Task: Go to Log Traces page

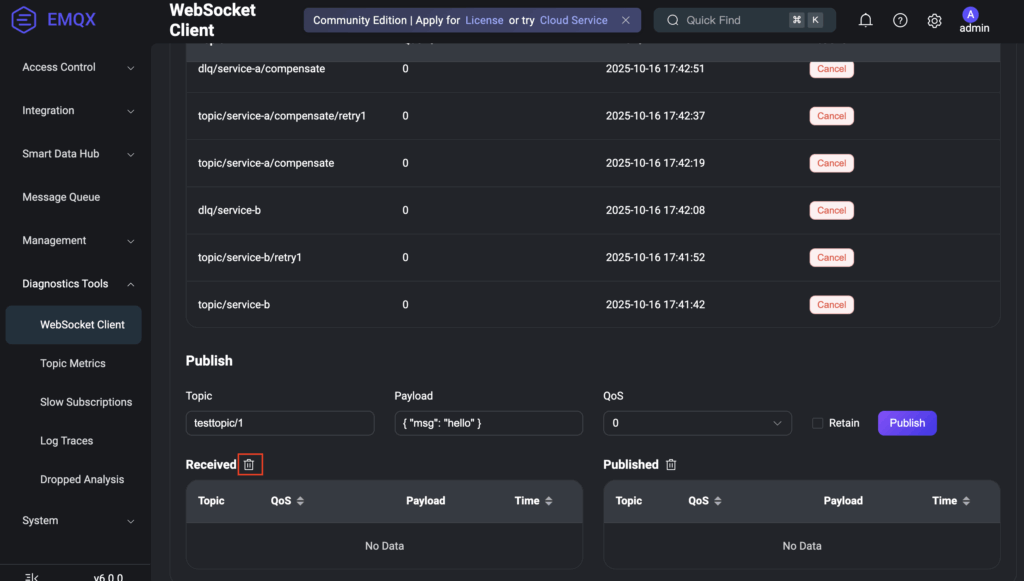Action: [66, 441]
